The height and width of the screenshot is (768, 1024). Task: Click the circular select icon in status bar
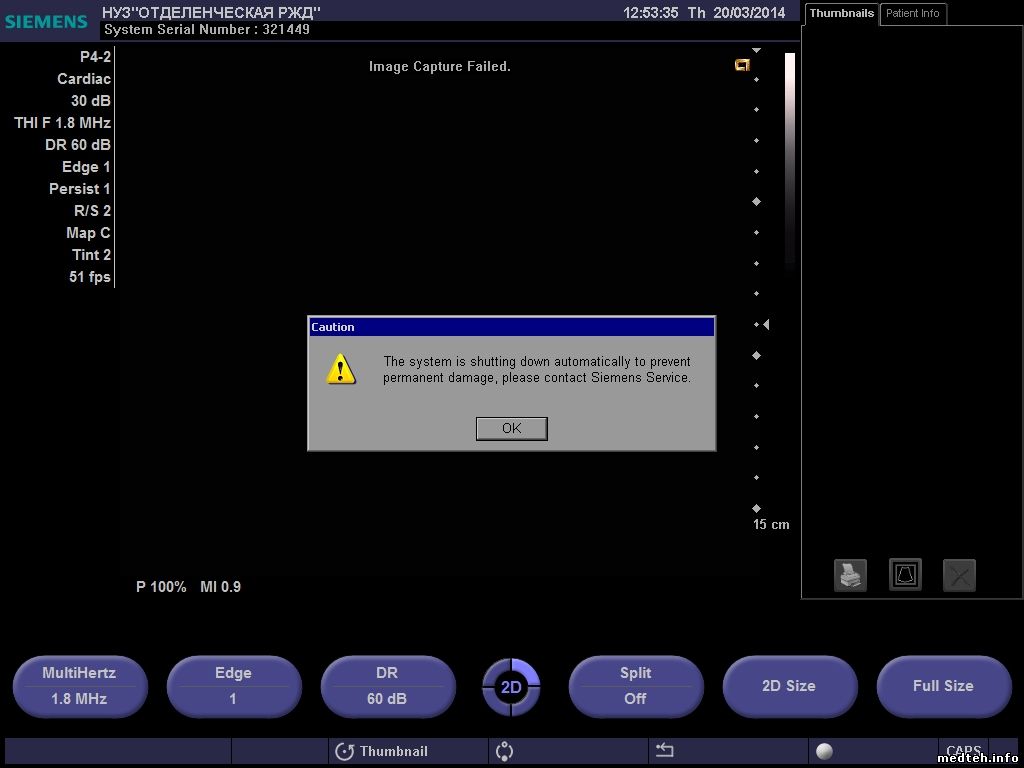[x=504, y=751]
